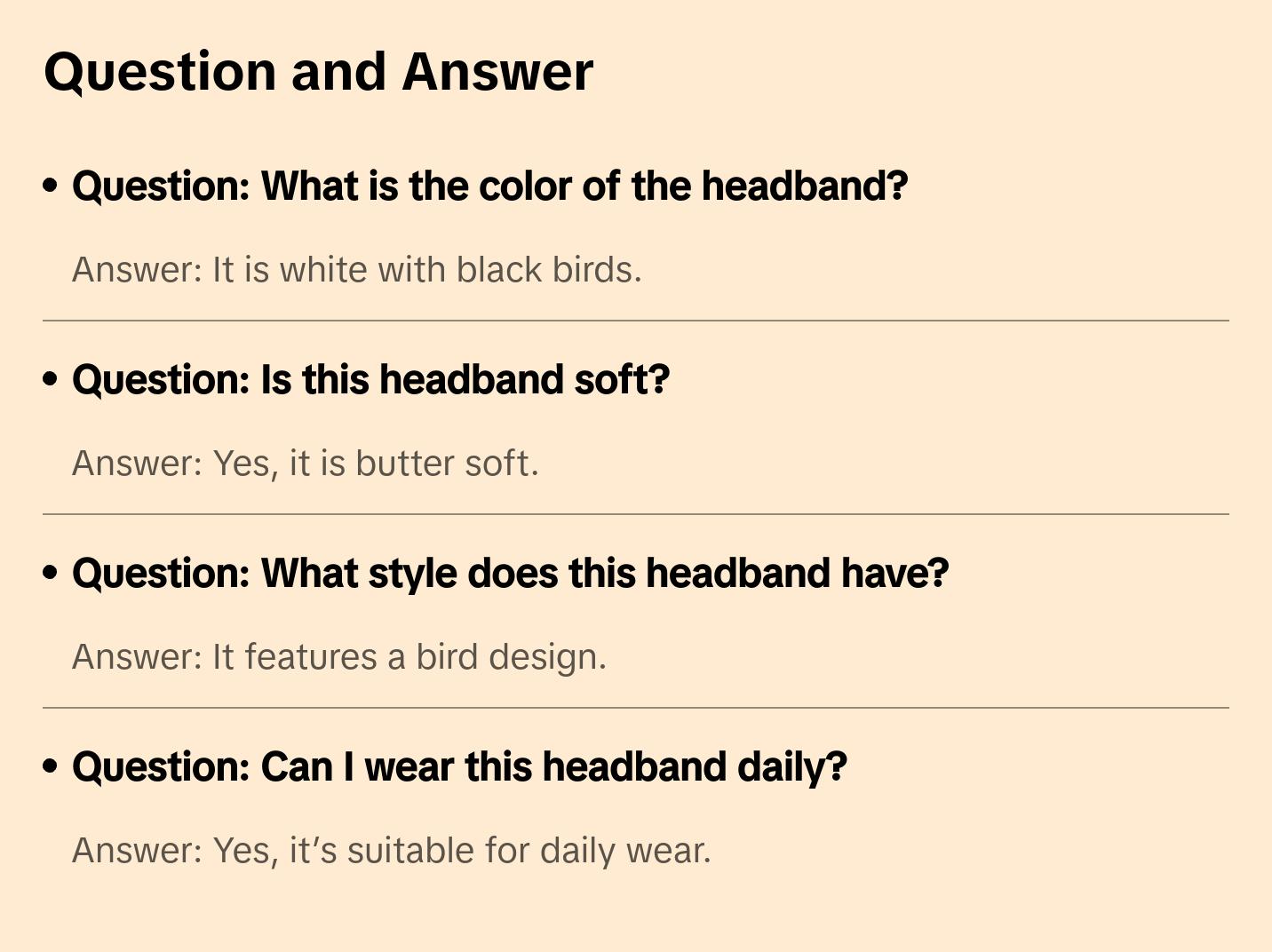The width and height of the screenshot is (1272, 952).
Task: Click the bullet beside the headband color question
Action: coord(51,186)
